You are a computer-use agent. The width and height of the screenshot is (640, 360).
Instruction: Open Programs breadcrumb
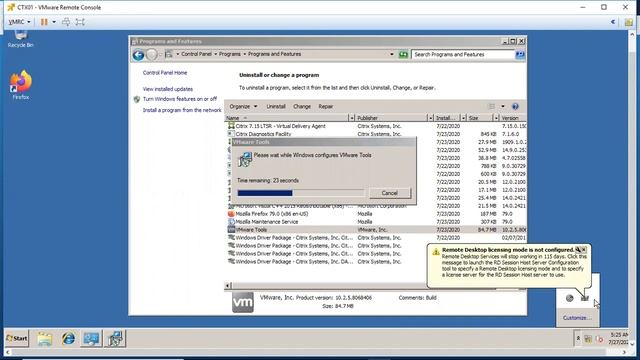[x=230, y=54]
